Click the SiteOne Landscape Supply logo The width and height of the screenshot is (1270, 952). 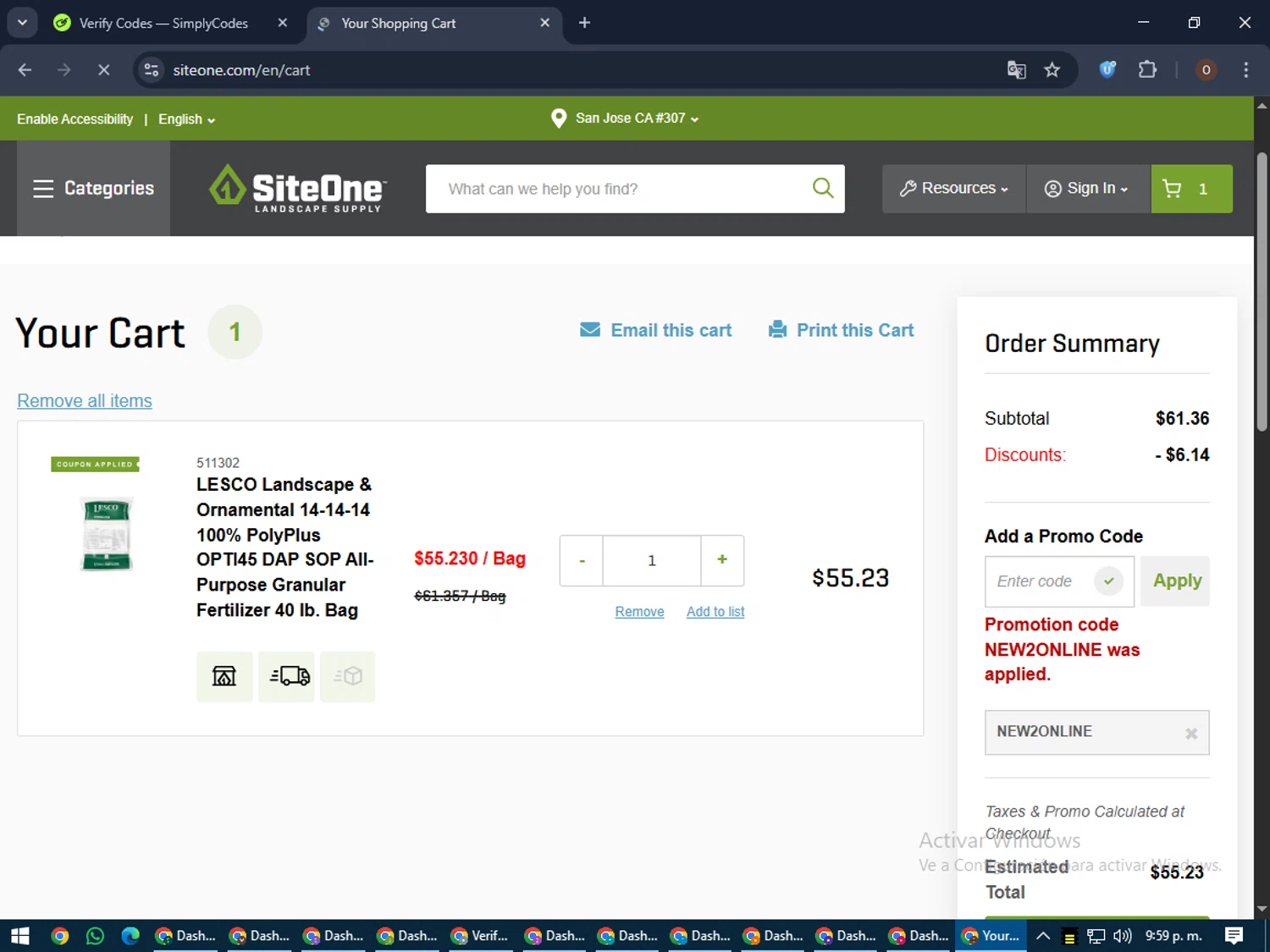click(298, 188)
